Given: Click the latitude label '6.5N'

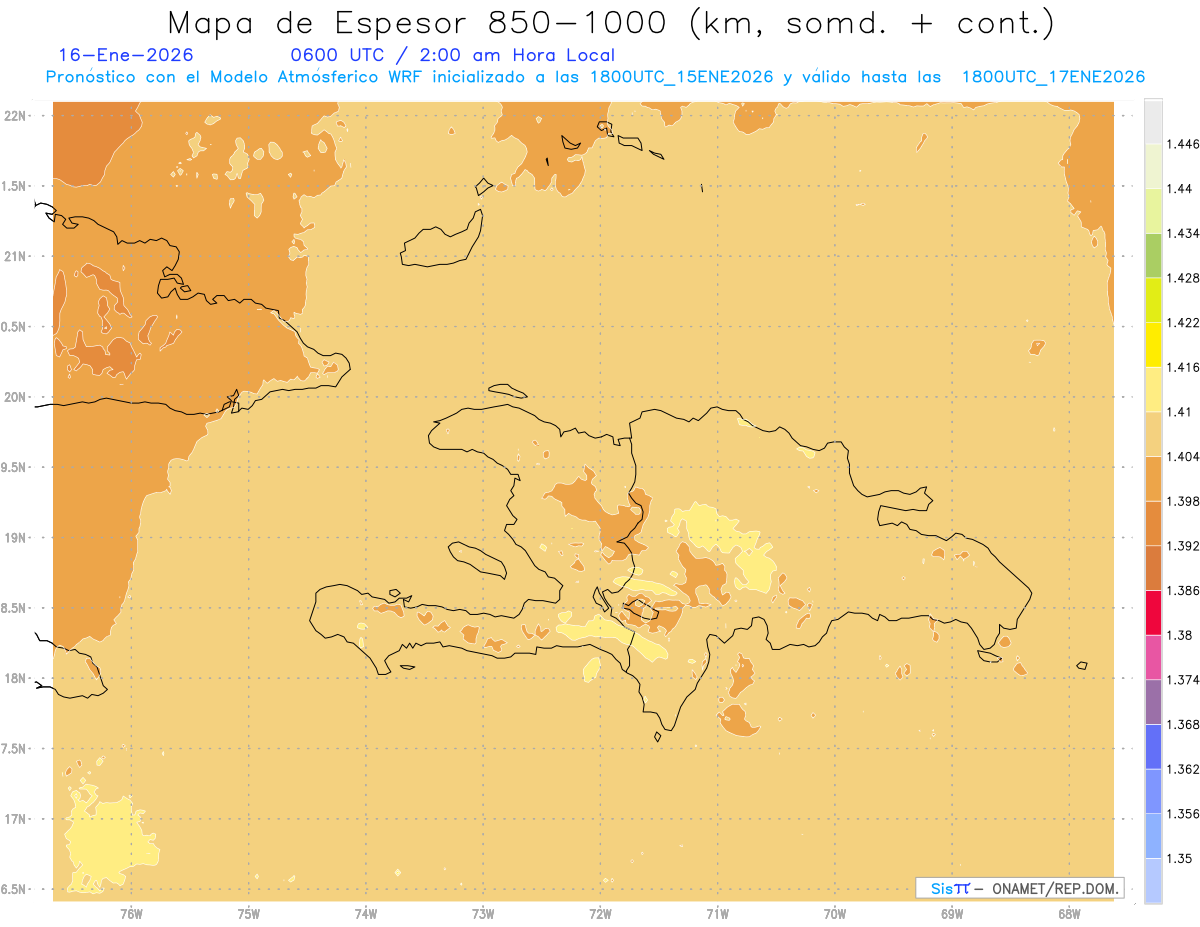Looking at the screenshot, I should (x=15, y=889).
